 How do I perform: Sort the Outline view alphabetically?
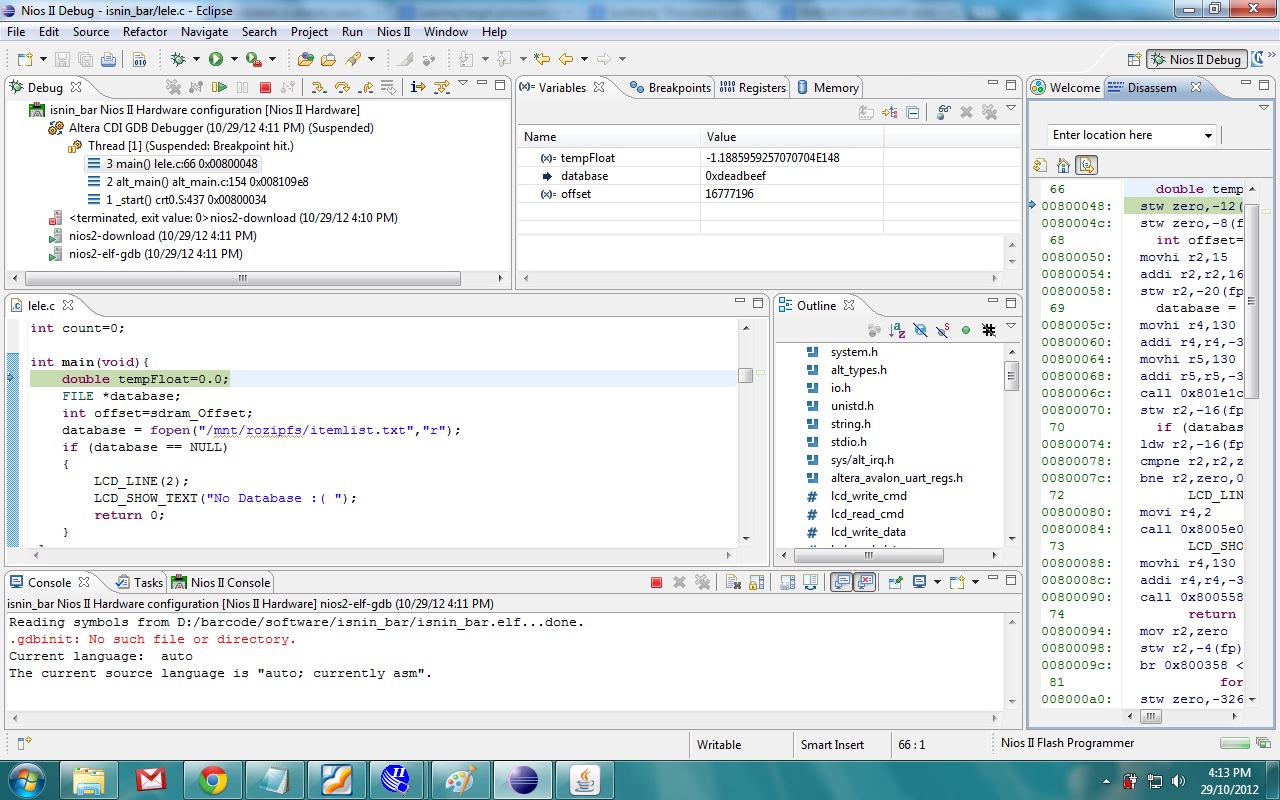[x=897, y=330]
